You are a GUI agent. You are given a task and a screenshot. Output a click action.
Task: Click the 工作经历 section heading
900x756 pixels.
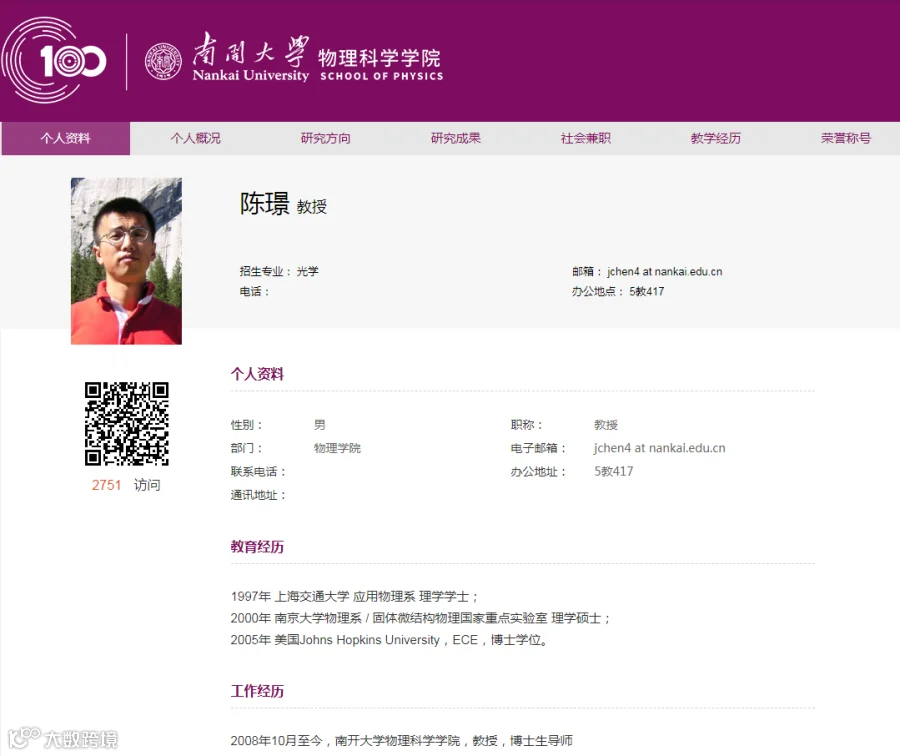click(257, 691)
